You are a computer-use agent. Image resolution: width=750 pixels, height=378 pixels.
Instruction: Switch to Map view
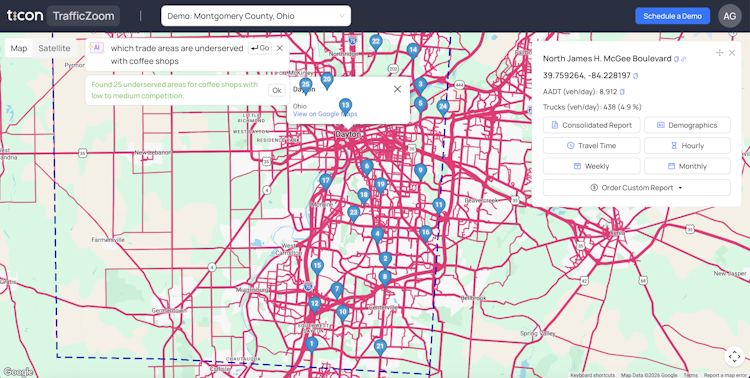pyautogui.click(x=19, y=48)
